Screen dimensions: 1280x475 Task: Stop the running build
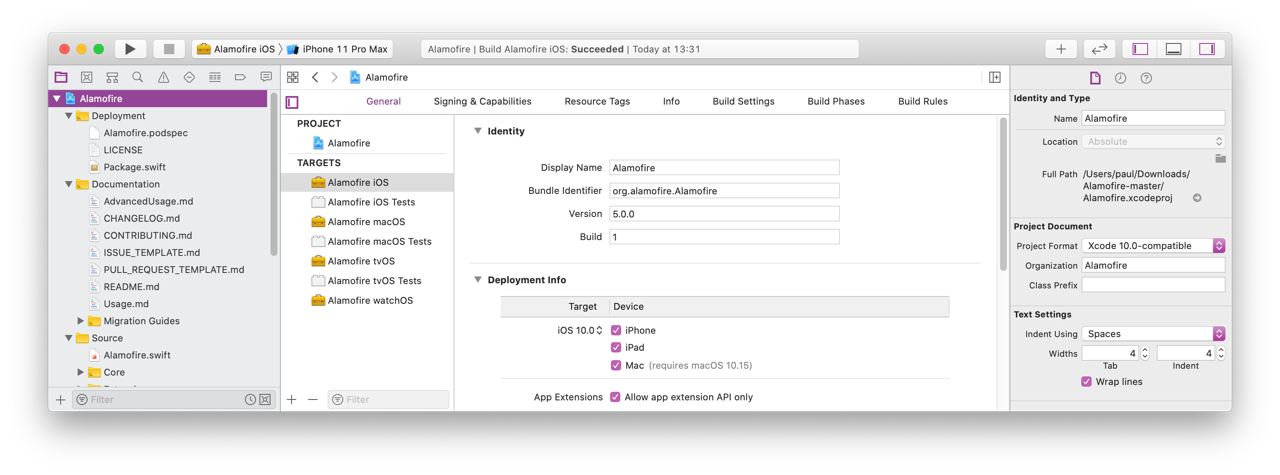coord(169,49)
